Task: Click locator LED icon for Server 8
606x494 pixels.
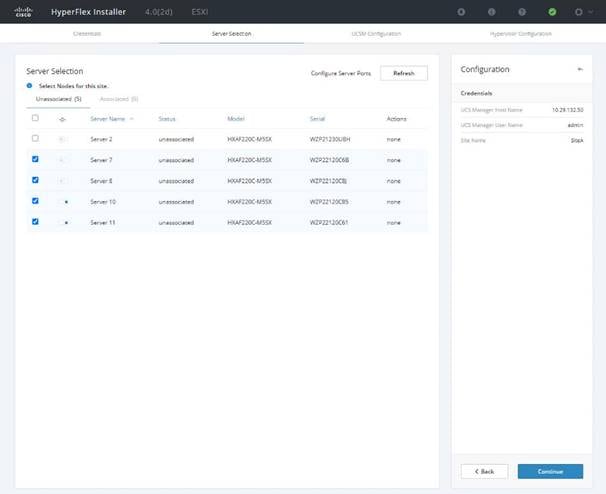Action: click(62, 181)
